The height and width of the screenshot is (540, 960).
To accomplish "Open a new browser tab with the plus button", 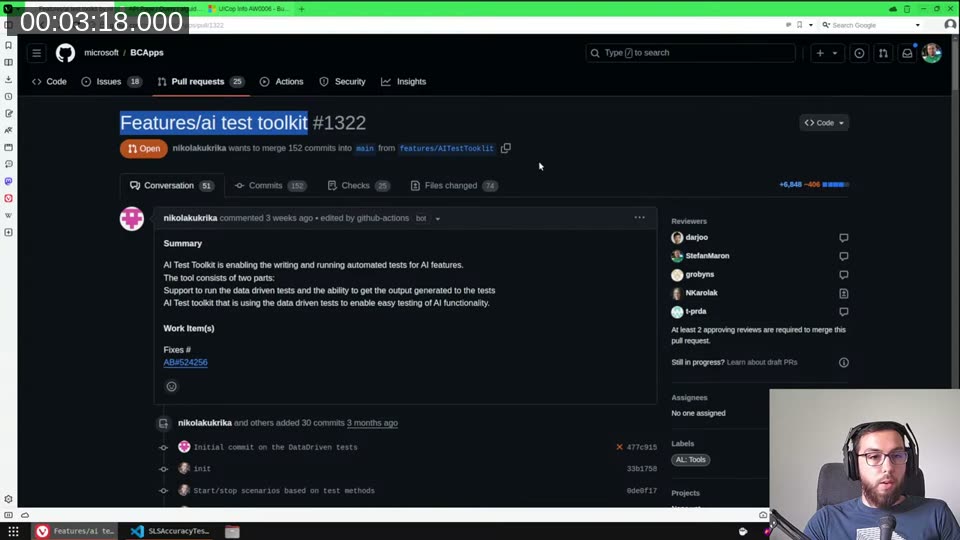I will [301, 9].
